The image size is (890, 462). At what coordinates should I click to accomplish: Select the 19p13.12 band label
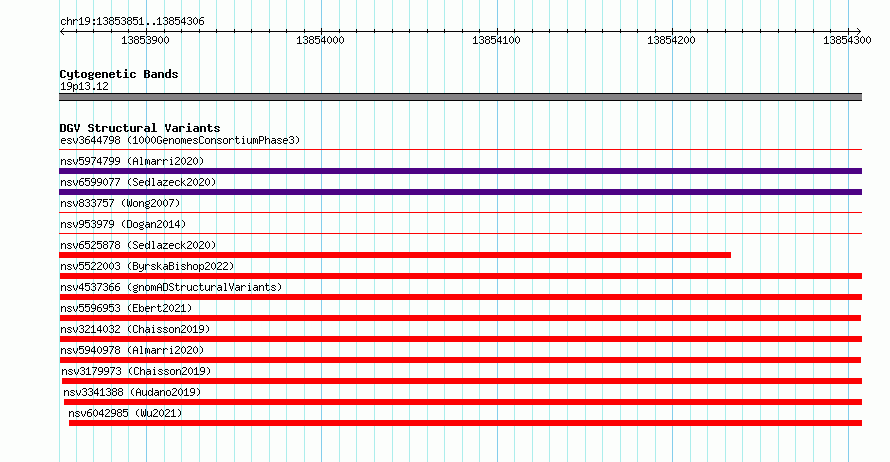tap(84, 86)
